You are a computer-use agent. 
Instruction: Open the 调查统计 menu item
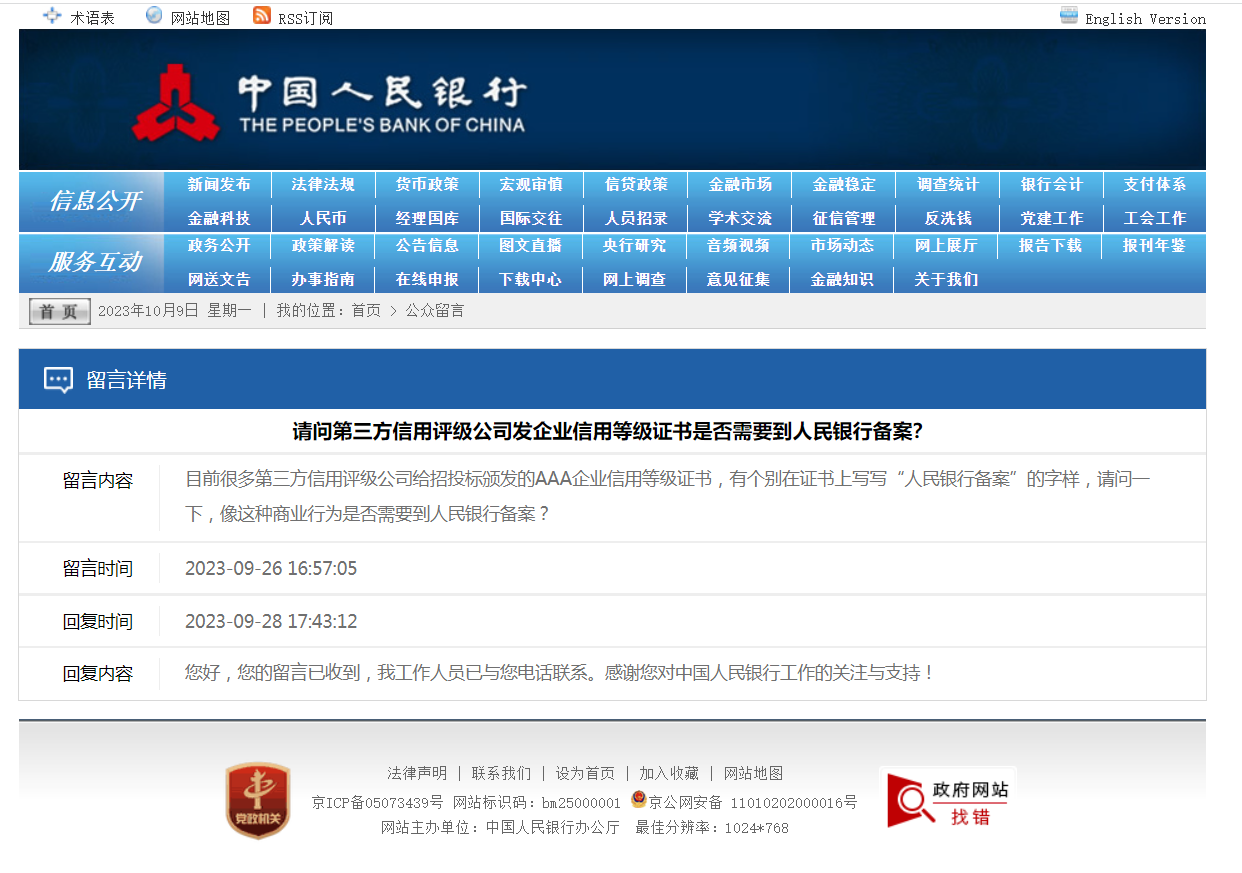(948, 185)
